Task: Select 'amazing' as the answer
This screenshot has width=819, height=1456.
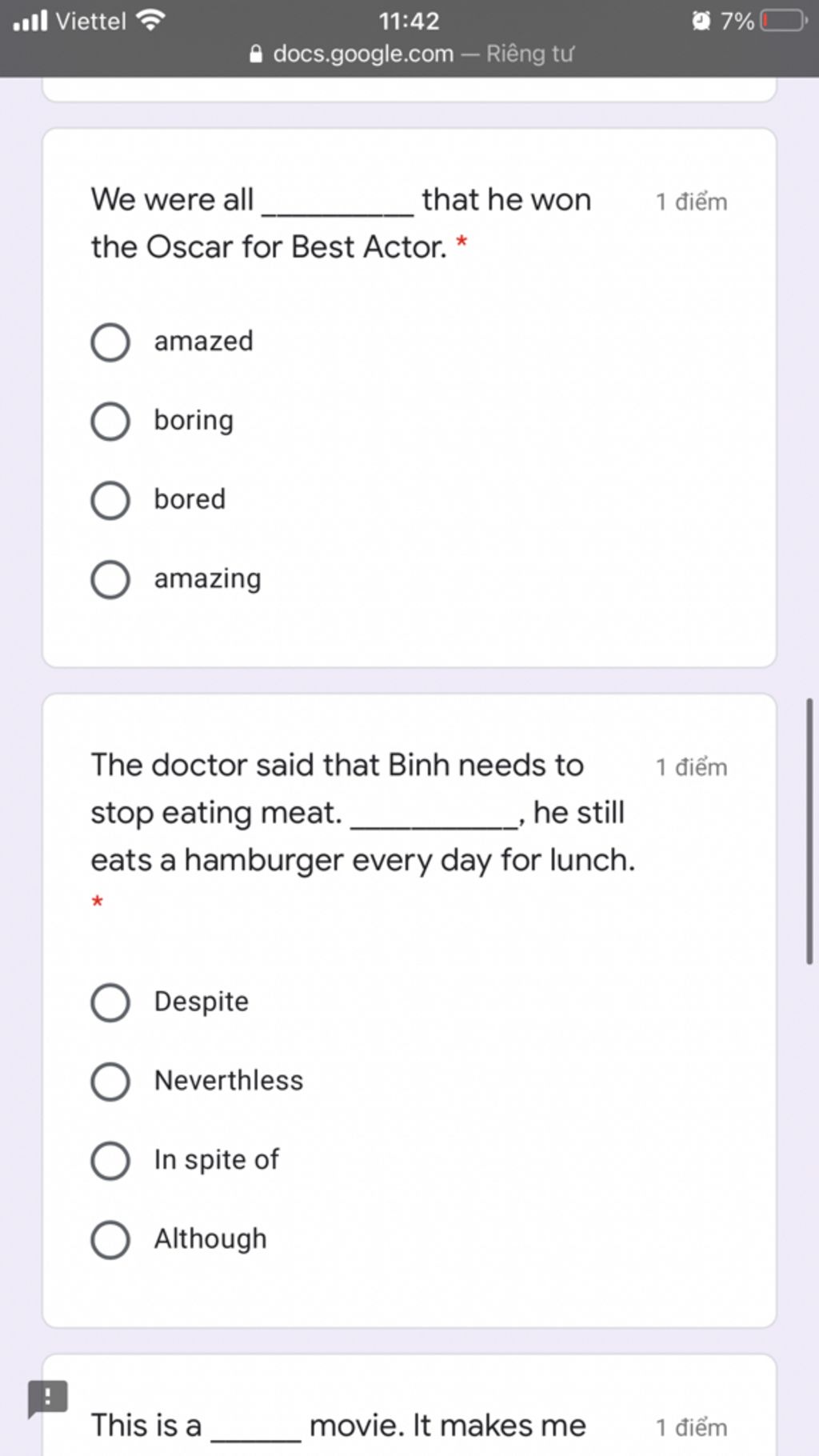Action: 110,580
